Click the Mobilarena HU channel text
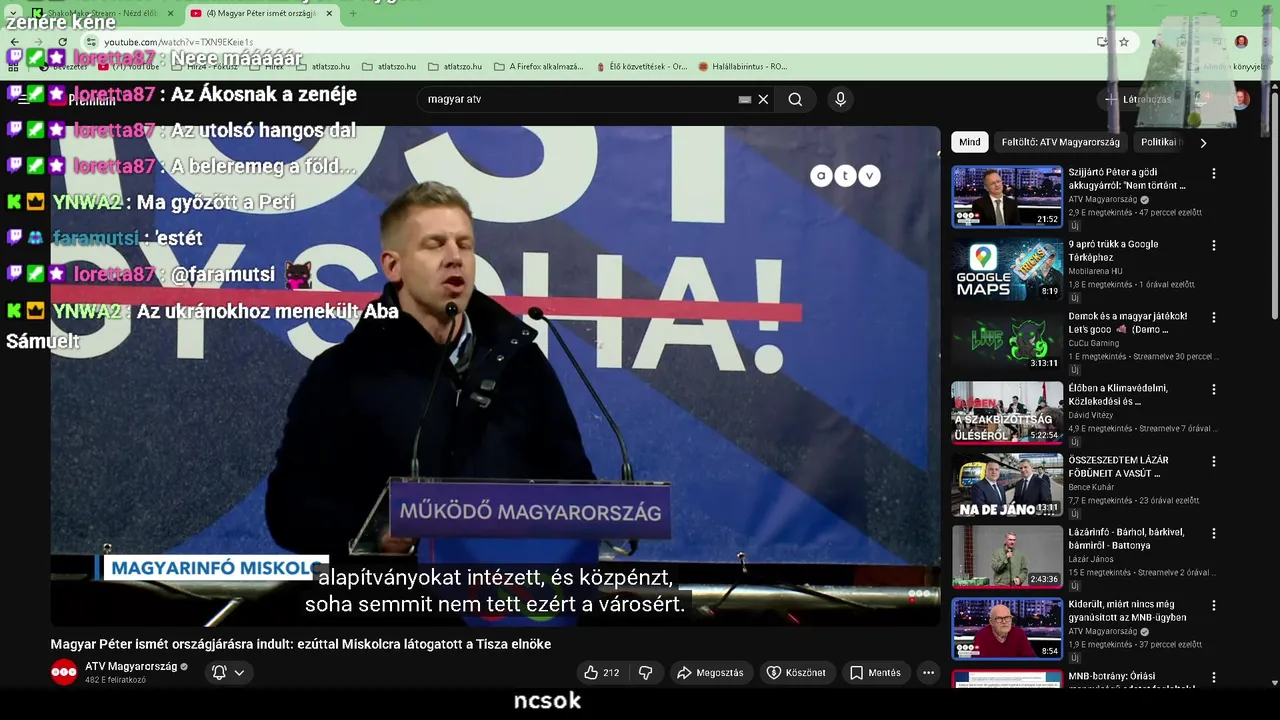 point(1095,271)
